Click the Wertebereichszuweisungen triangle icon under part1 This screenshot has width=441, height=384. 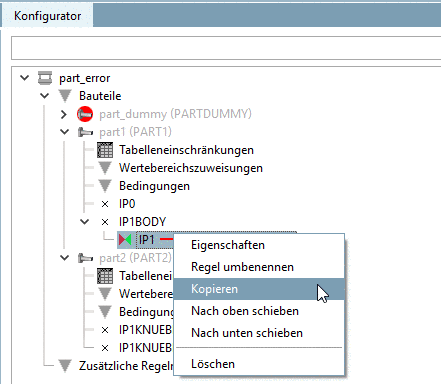click(x=105, y=168)
